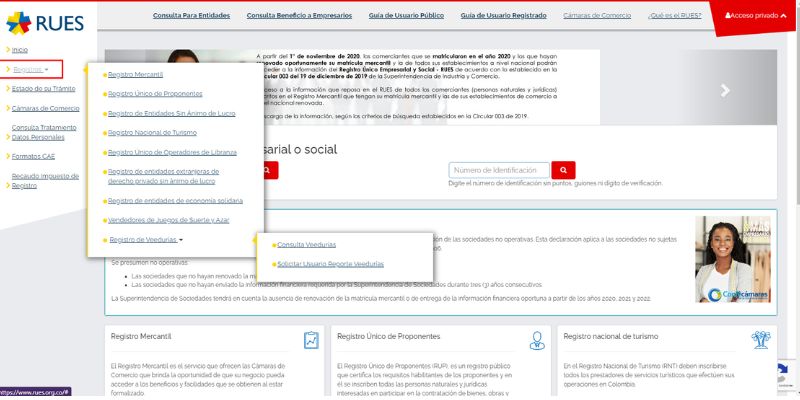The image size is (800, 400).
Task: Select Registro de entidades de economía solidaria
Action: point(175,201)
